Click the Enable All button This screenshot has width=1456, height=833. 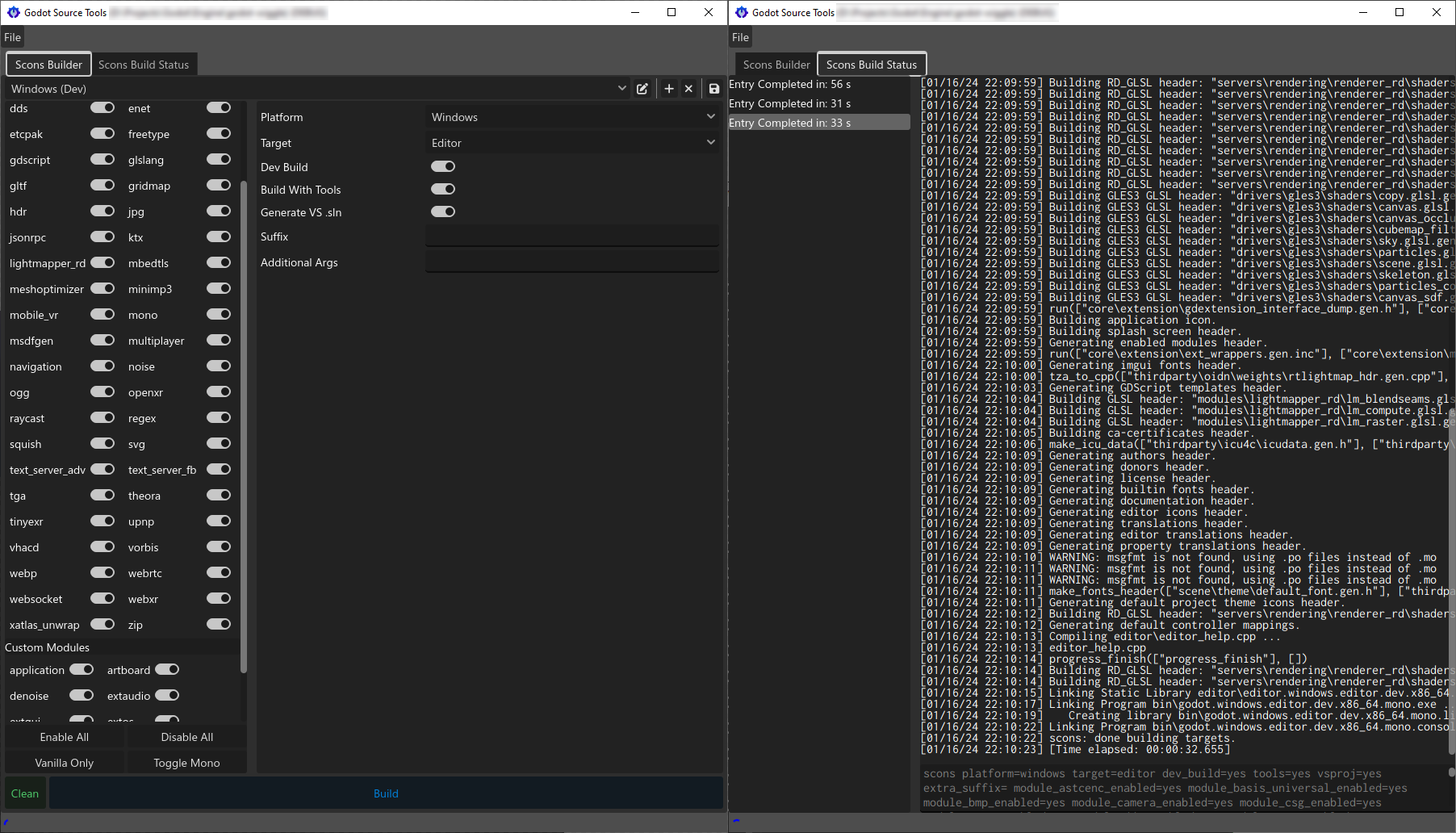click(65, 737)
